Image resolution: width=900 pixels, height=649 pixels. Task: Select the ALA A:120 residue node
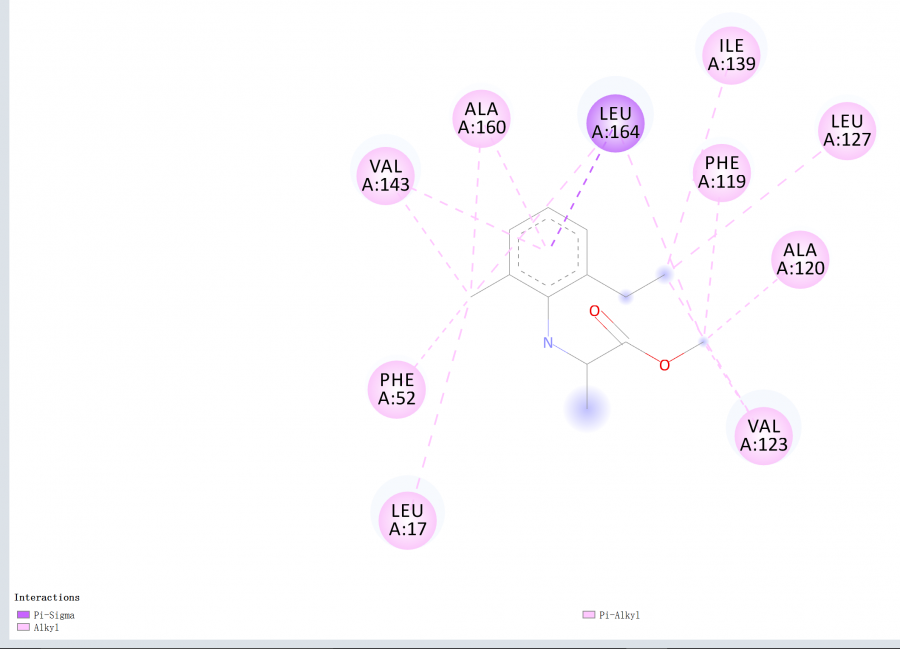click(800, 259)
